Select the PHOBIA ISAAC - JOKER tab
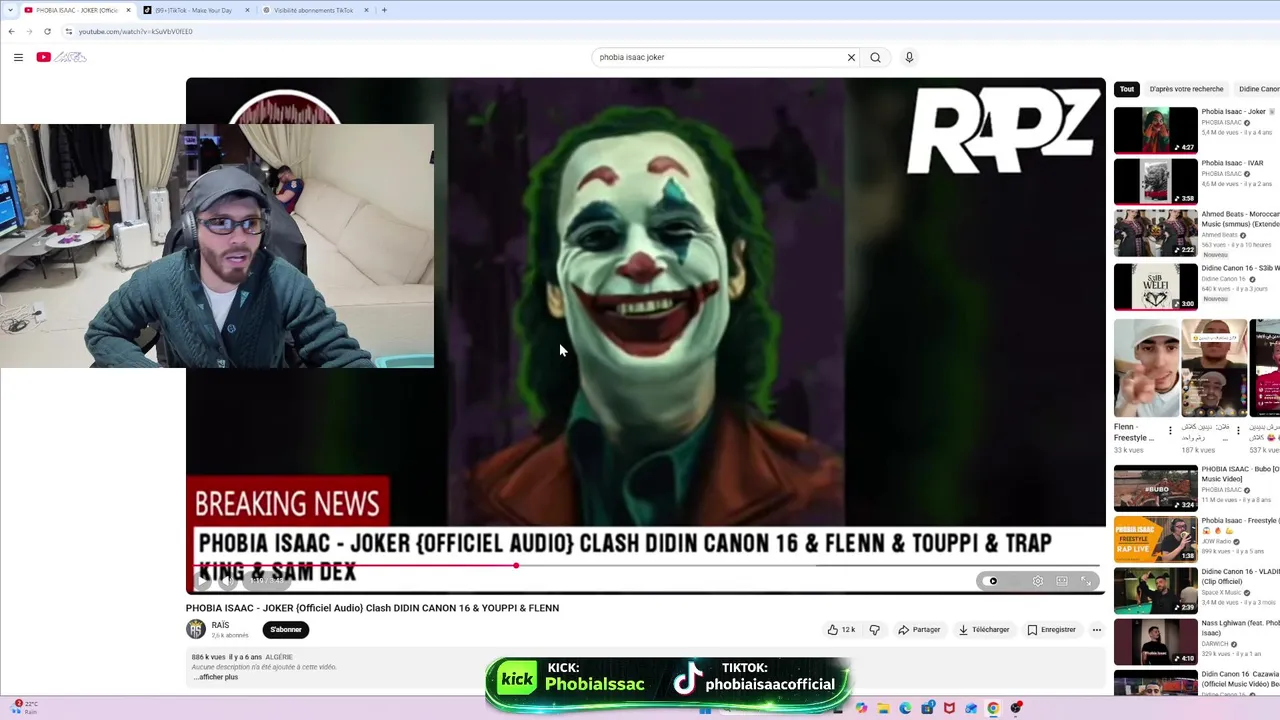Image resolution: width=1280 pixels, height=720 pixels. [x=76, y=10]
